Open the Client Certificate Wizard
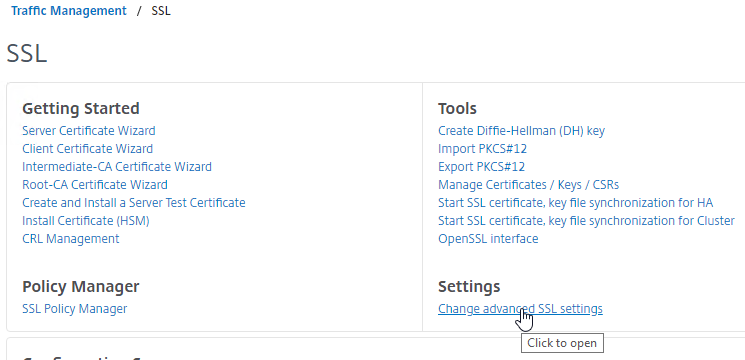Image resolution: width=745 pixels, height=360 pixels. pyautogui.click(x=87, y=149)
